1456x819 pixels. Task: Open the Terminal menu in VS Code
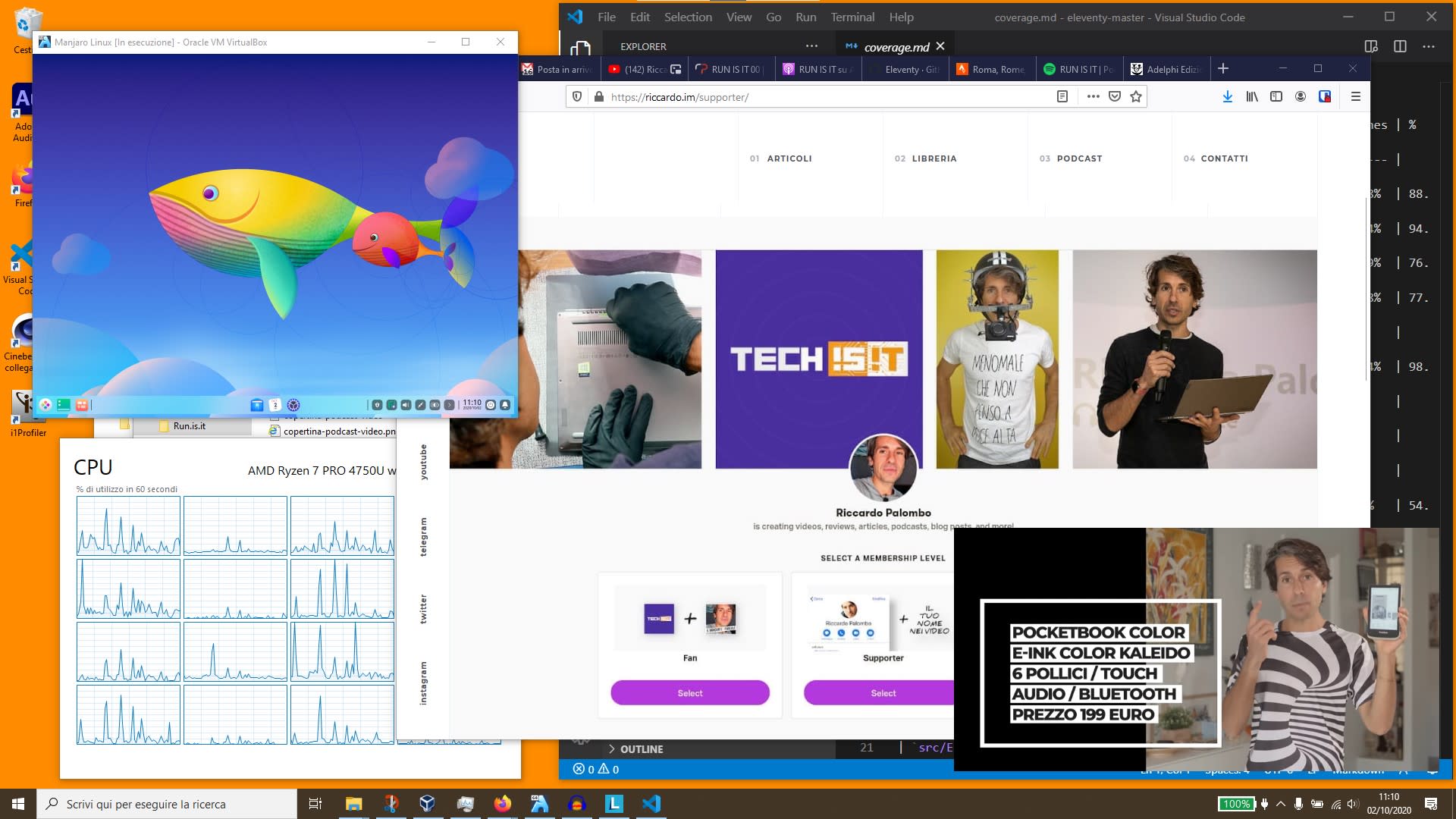tap(852, 16)
